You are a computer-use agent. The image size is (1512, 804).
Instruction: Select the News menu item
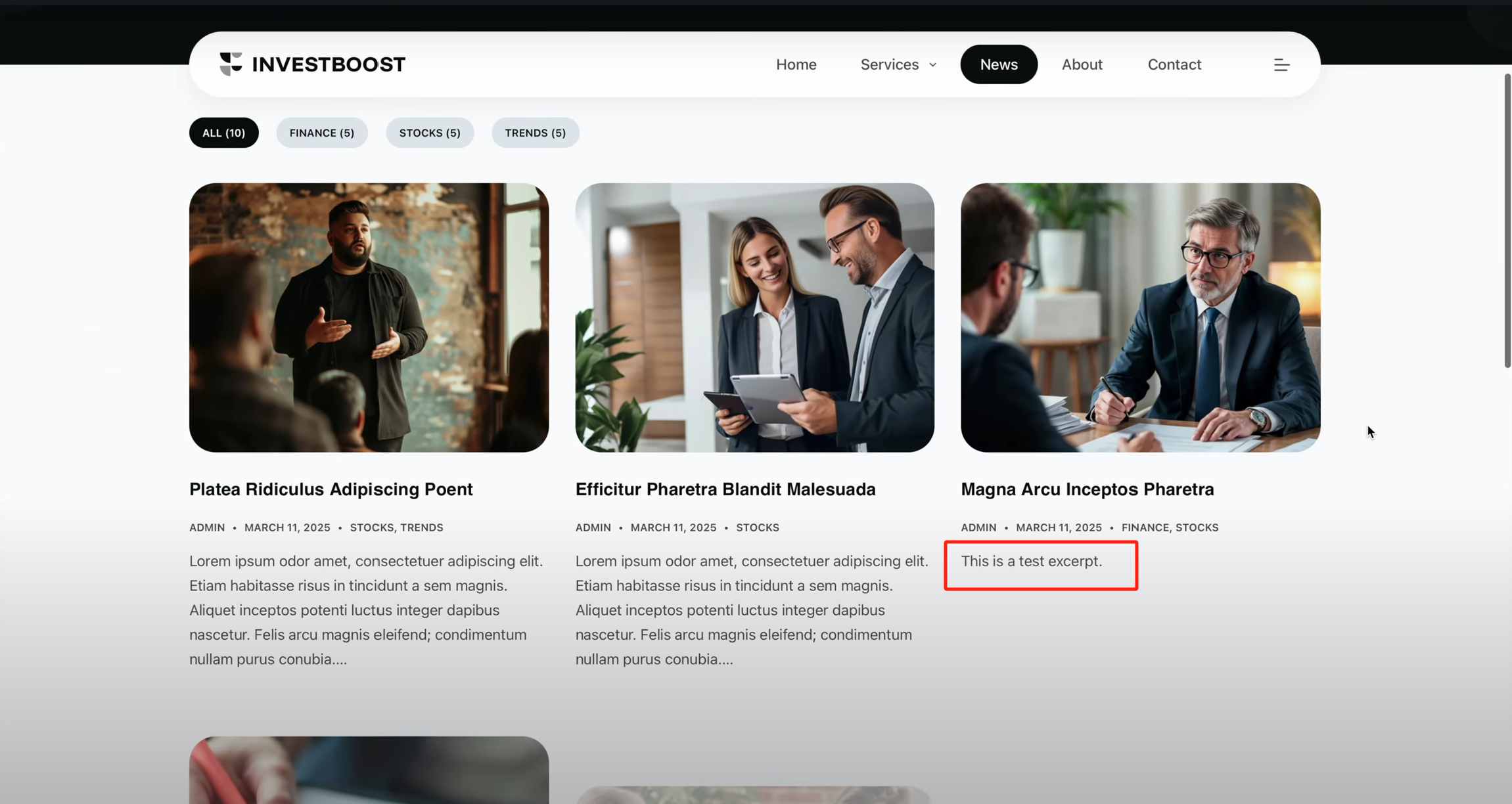point(998,64)
